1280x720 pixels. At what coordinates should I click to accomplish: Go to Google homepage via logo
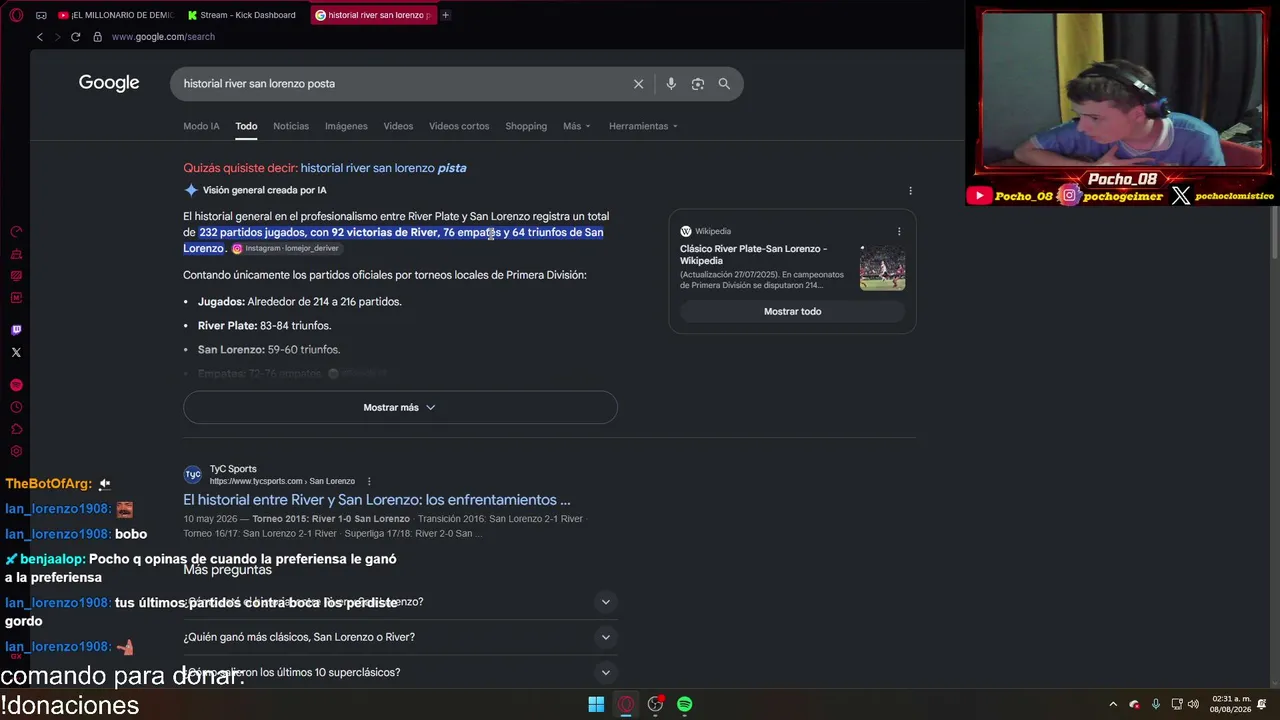(109, 83)
